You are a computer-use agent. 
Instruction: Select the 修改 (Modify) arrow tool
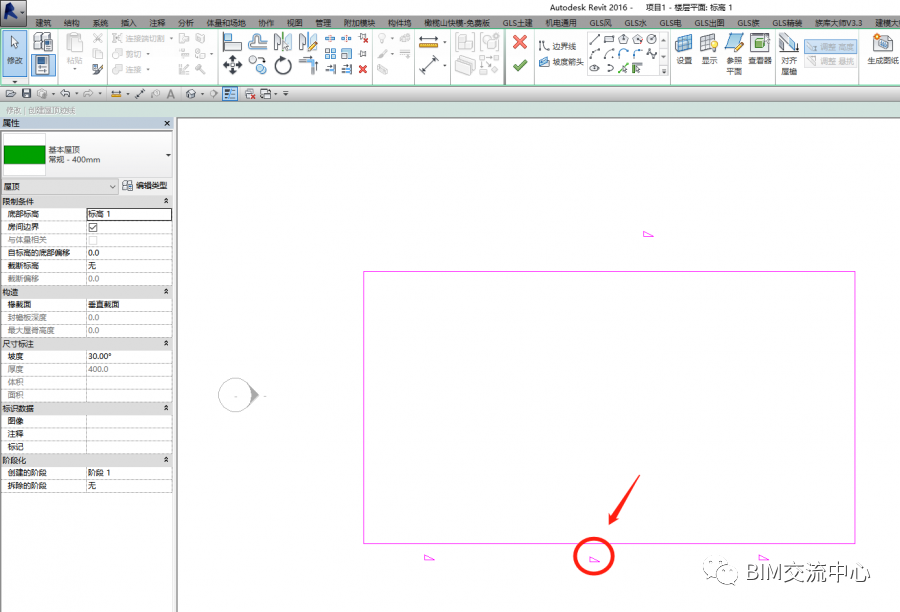[x=14, y=53]
